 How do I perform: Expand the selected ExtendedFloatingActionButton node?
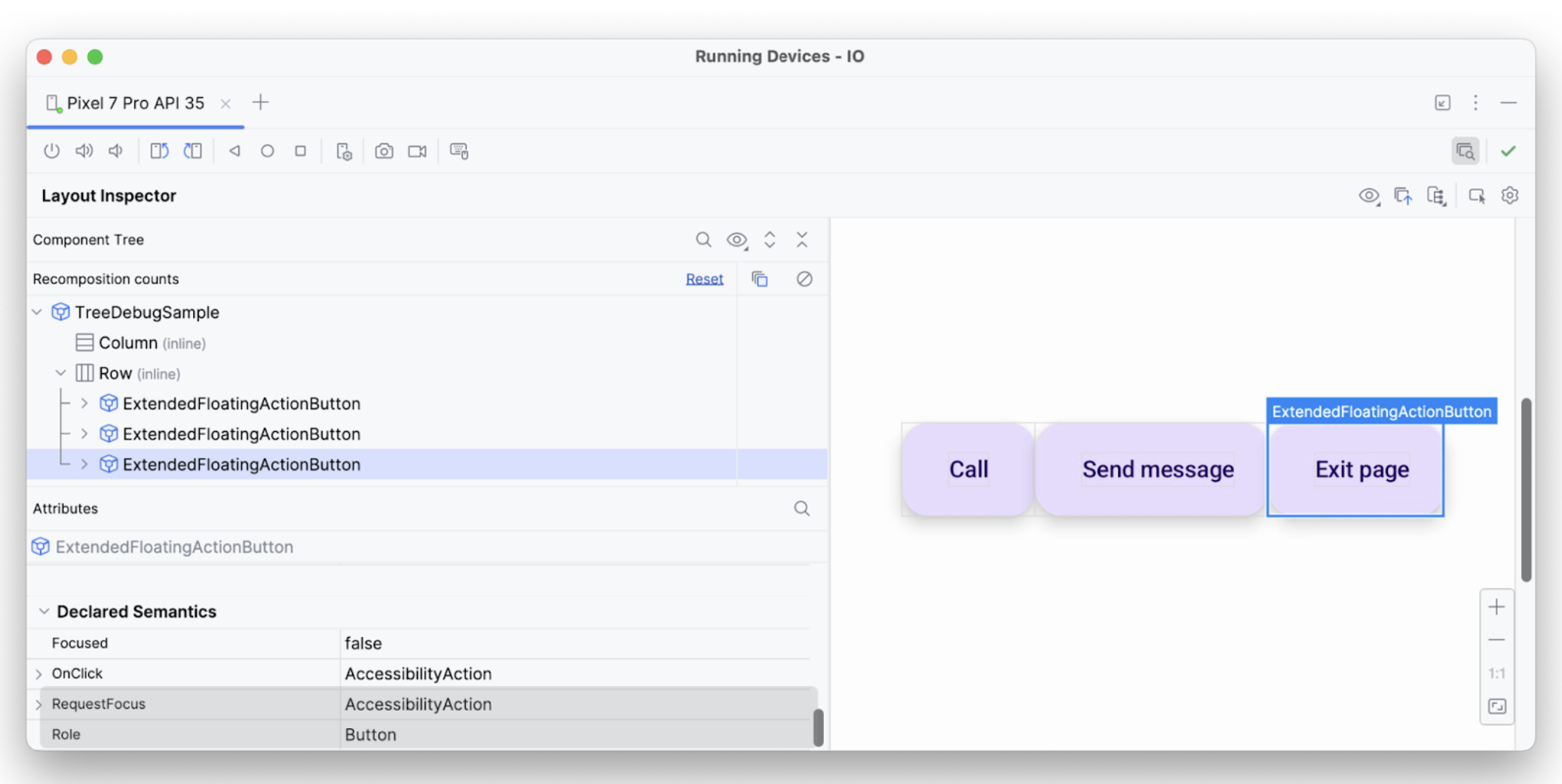84,464
